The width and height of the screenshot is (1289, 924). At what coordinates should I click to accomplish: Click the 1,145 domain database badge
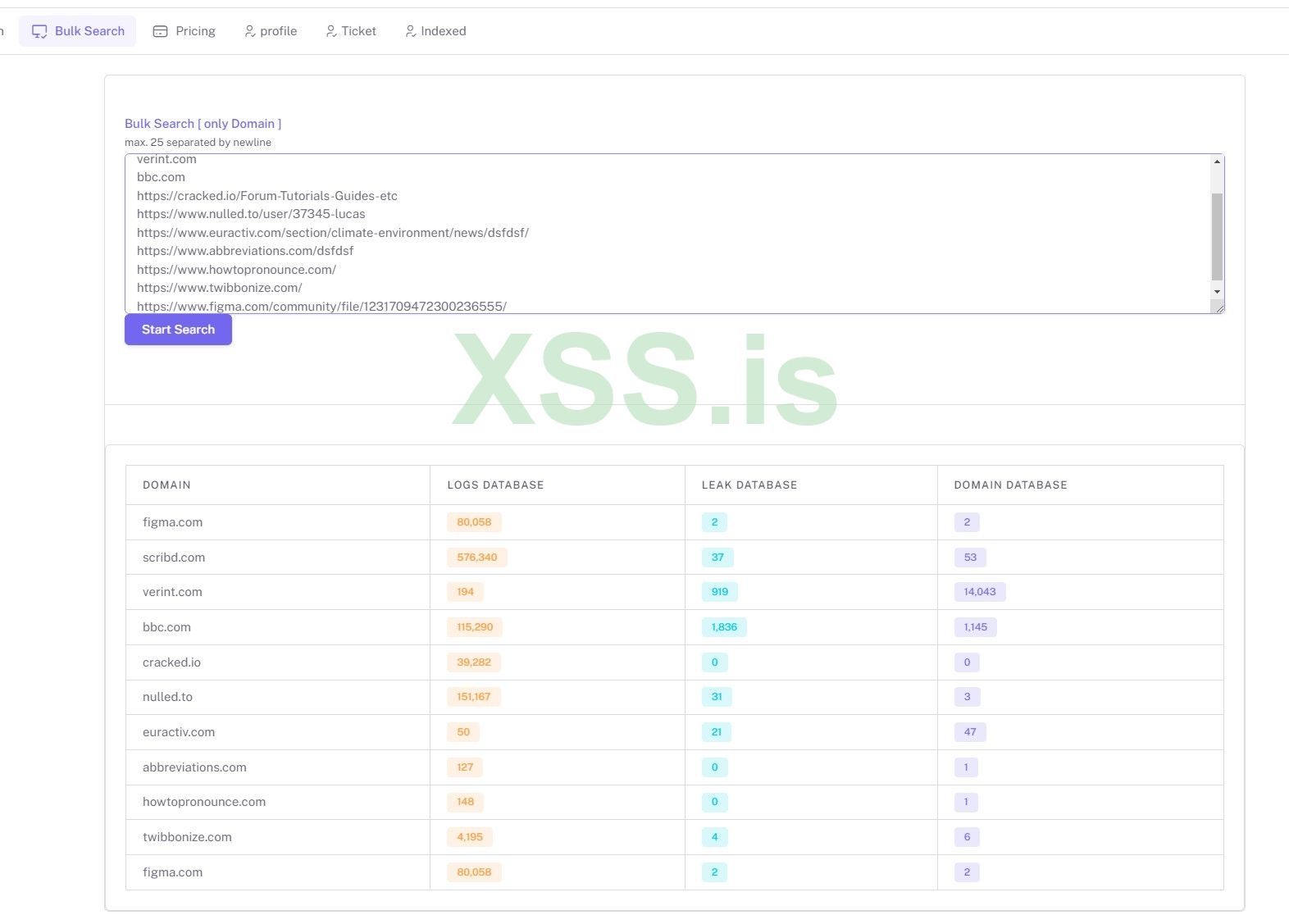(x=976, y=627)
